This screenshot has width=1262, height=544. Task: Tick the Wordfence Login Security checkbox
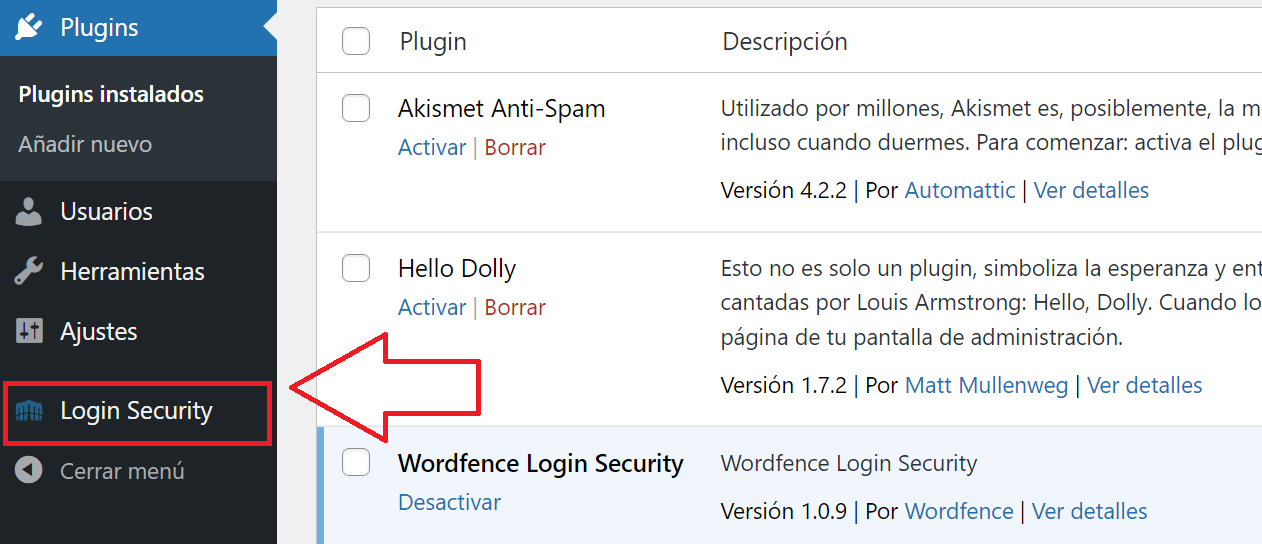356,462
